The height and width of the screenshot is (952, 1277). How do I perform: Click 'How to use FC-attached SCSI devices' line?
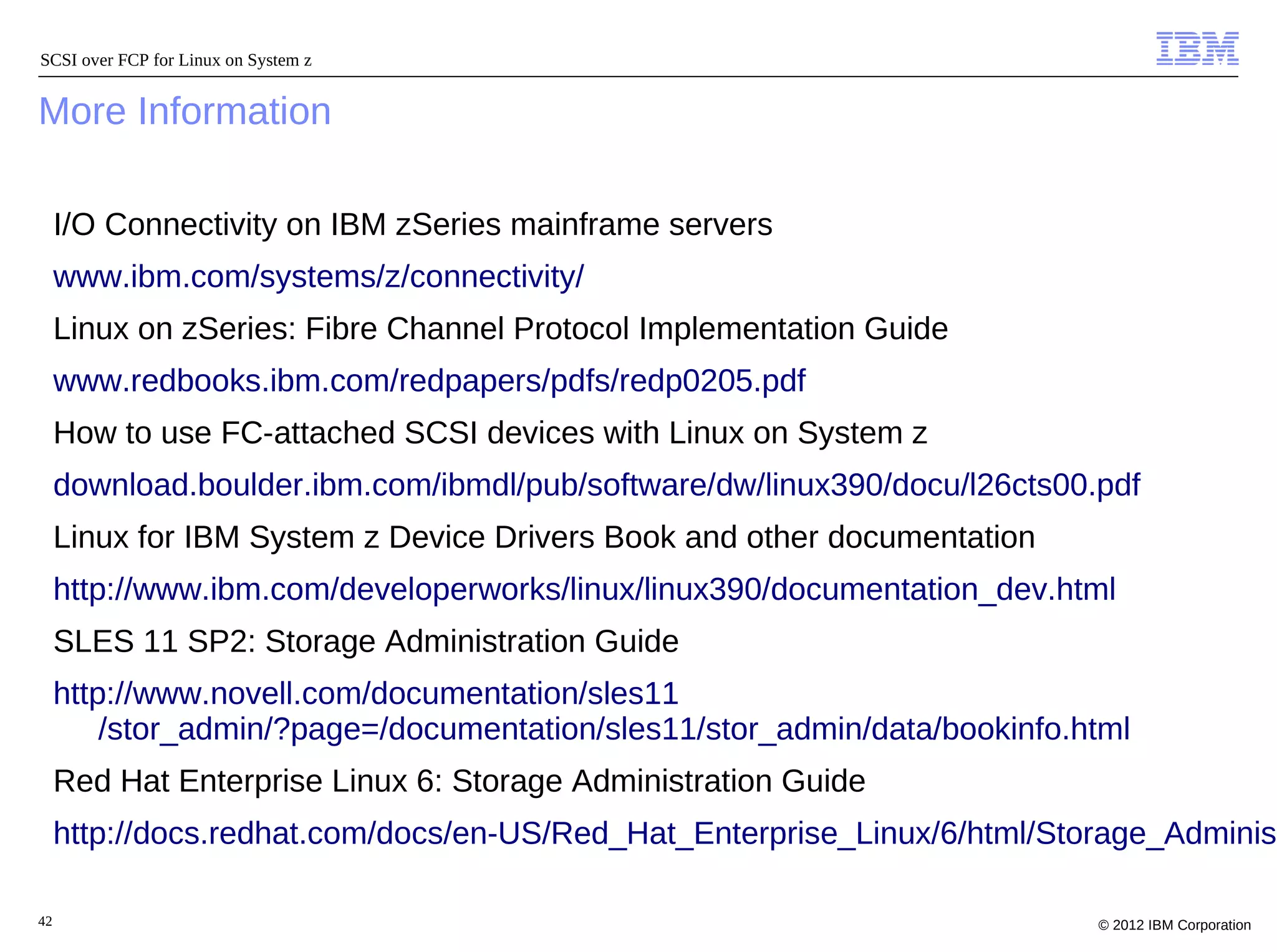[490, 433]
